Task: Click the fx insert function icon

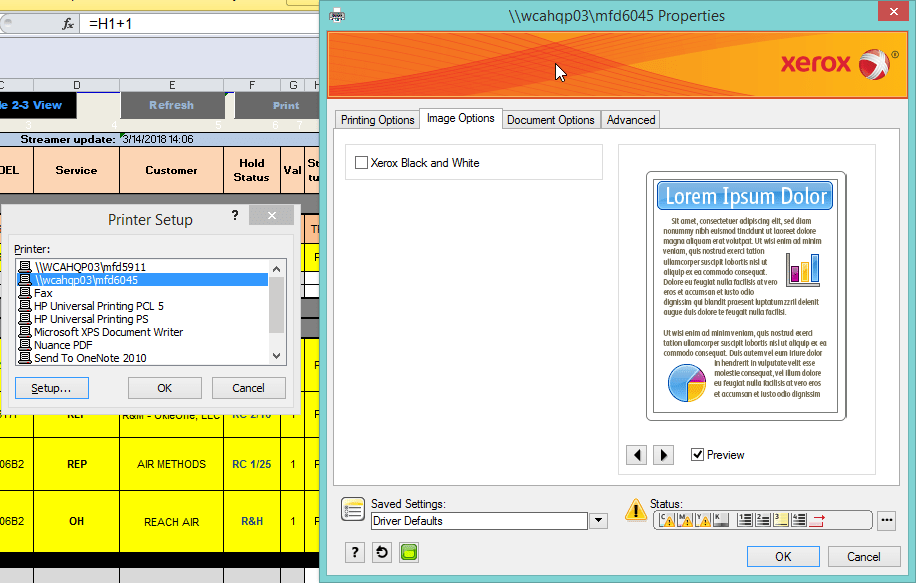Action: (68, 24)
